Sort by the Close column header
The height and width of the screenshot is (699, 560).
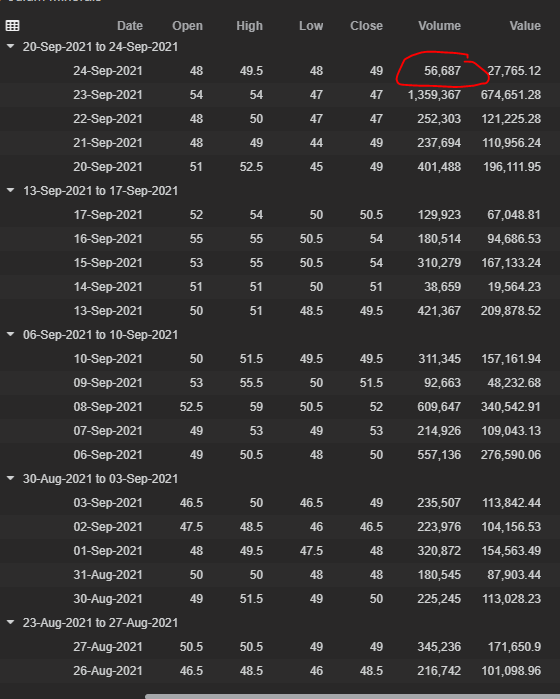tap(366, 26)
